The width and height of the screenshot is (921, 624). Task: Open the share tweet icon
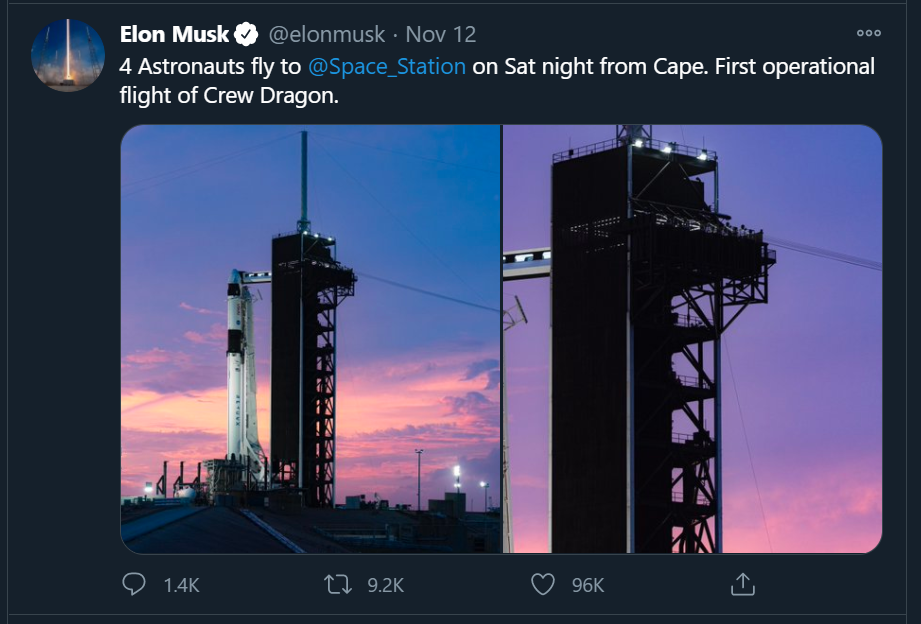(742, 583)
